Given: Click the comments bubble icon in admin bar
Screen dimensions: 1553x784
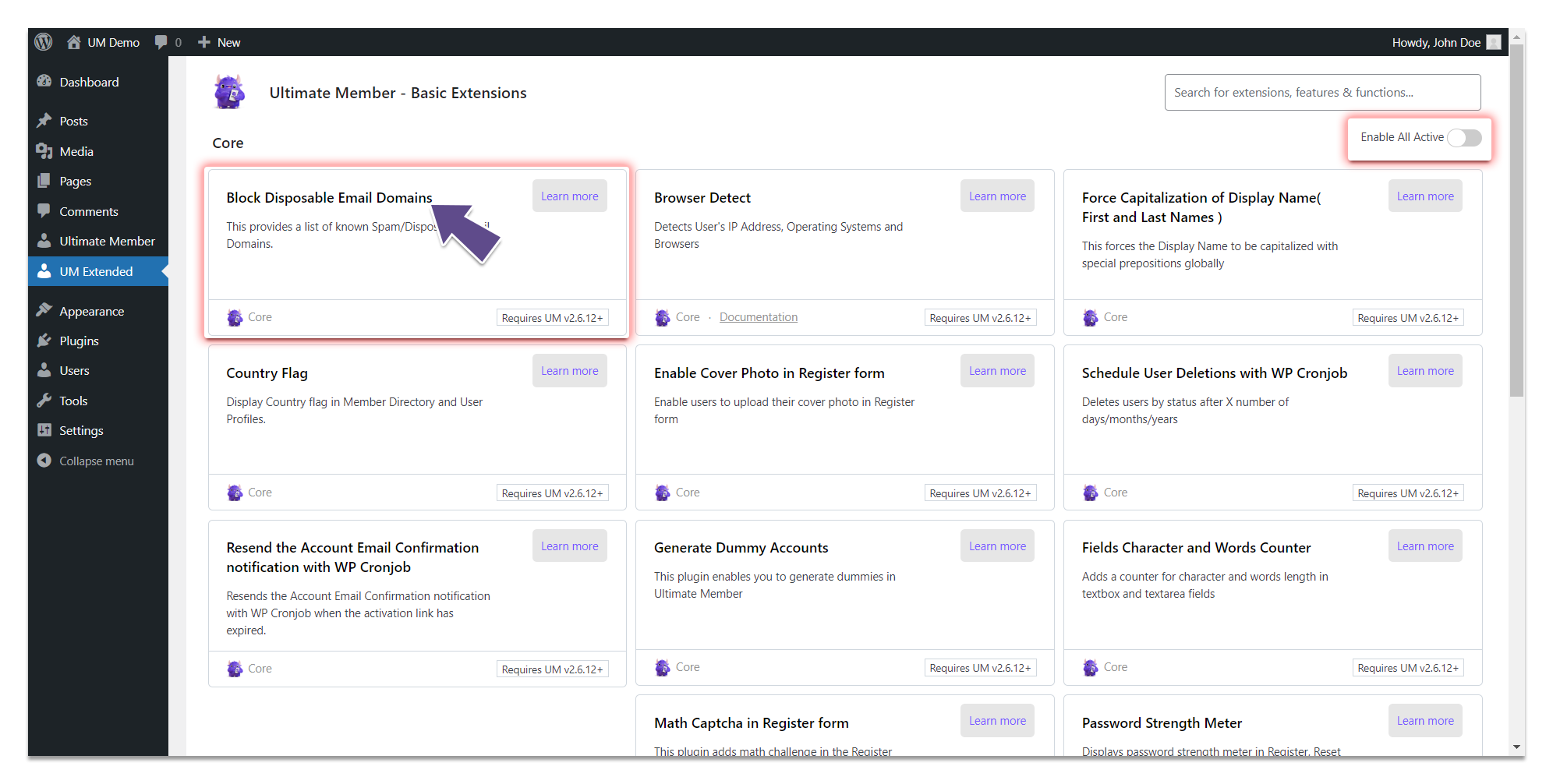Looking at the screenshot, I should (x=161, y=42).
